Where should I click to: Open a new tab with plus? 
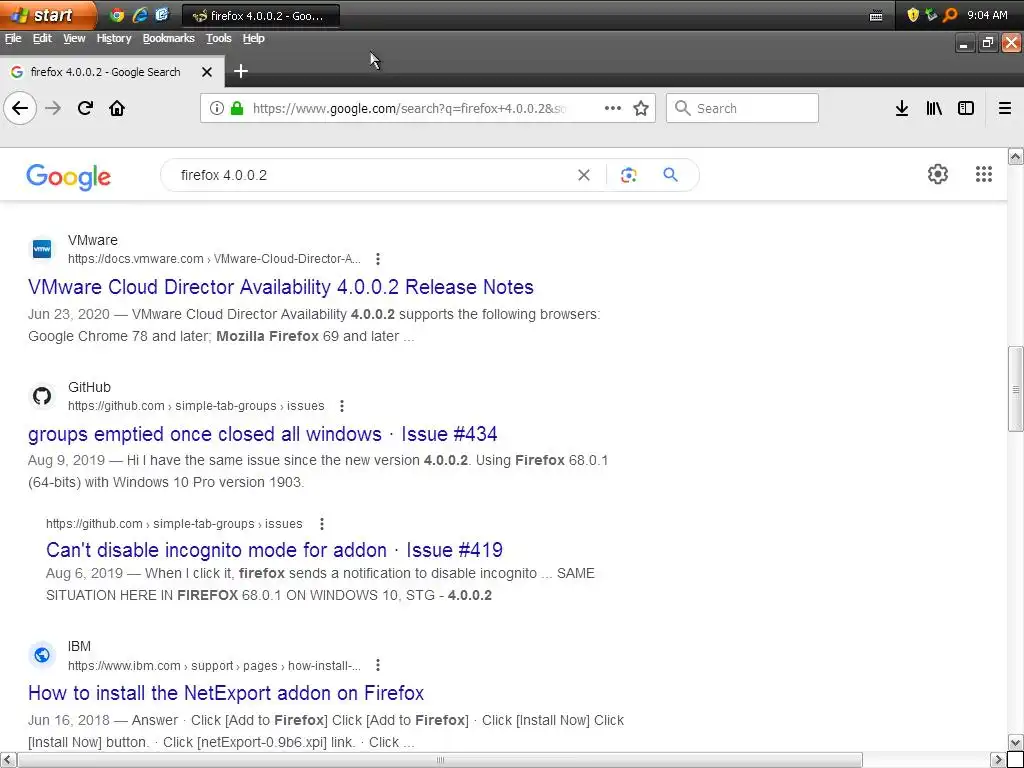pos(241,71)
